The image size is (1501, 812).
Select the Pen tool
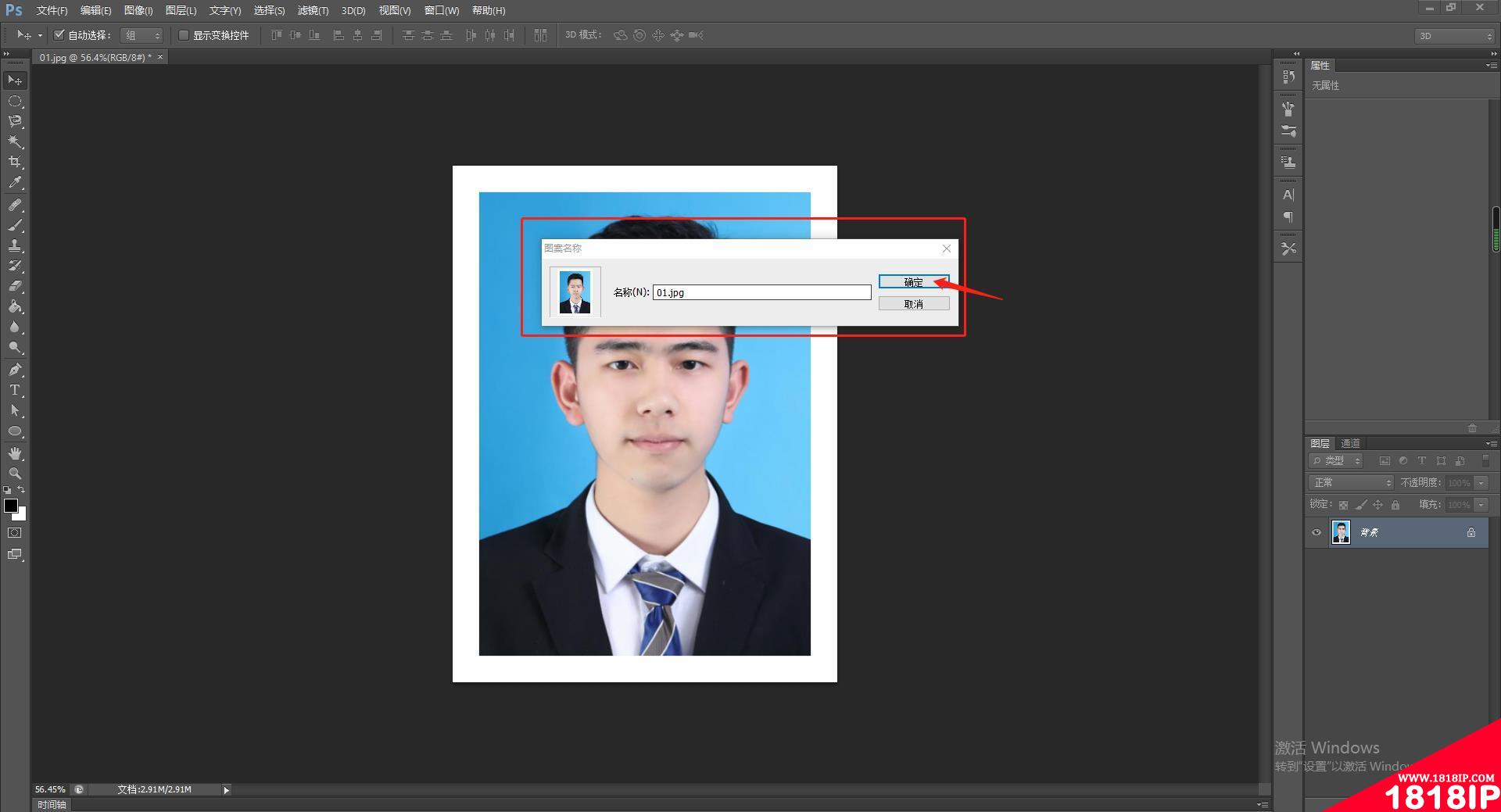click(x=15, y=370)
